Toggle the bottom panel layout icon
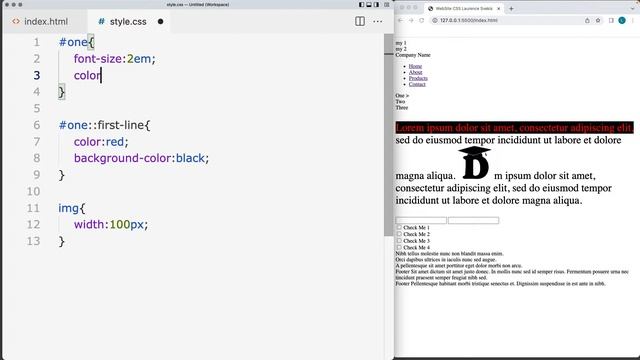Viewport: 640px width, 360px height. pyautogui.click(x=369, y=4)
